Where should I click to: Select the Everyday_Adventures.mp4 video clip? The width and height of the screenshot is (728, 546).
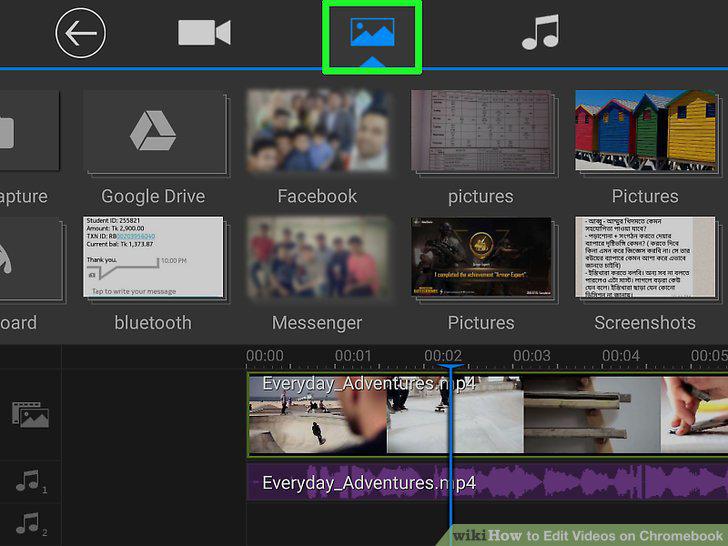[487, 414]
